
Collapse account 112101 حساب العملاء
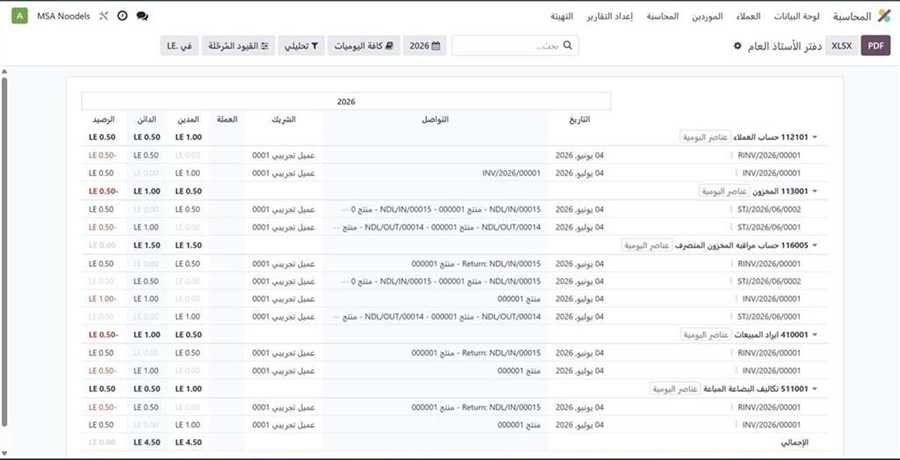(815, 138)
